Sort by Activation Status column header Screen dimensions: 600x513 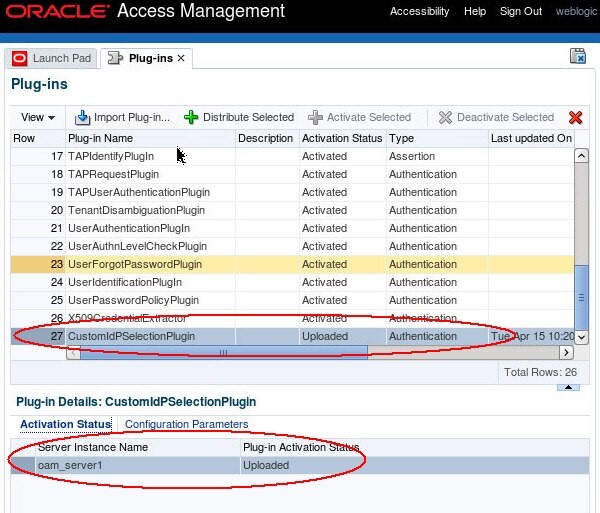342,138
